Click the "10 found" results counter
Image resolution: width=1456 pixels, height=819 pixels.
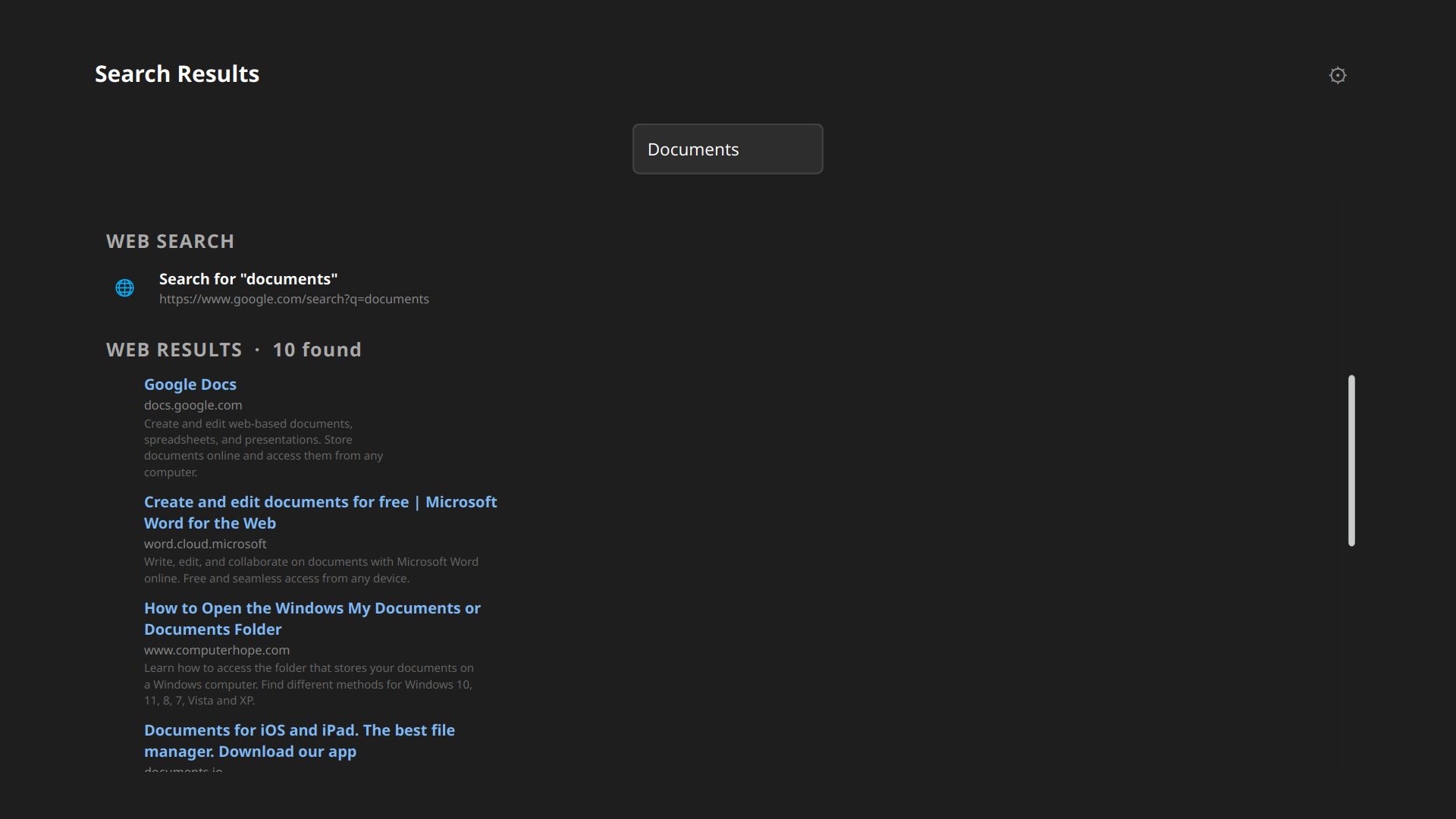click(x=316, y=350)
